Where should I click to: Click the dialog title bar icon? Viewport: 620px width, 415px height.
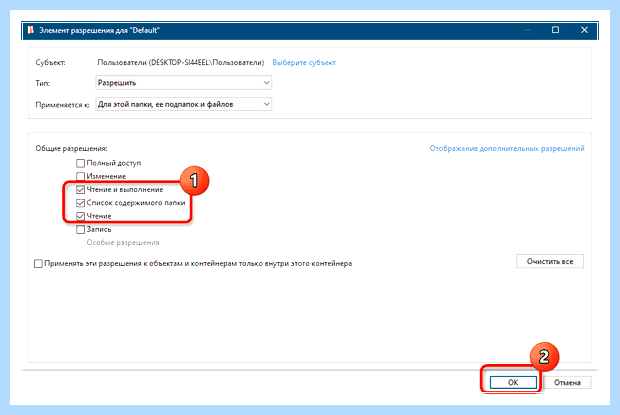tap(30, 30)
